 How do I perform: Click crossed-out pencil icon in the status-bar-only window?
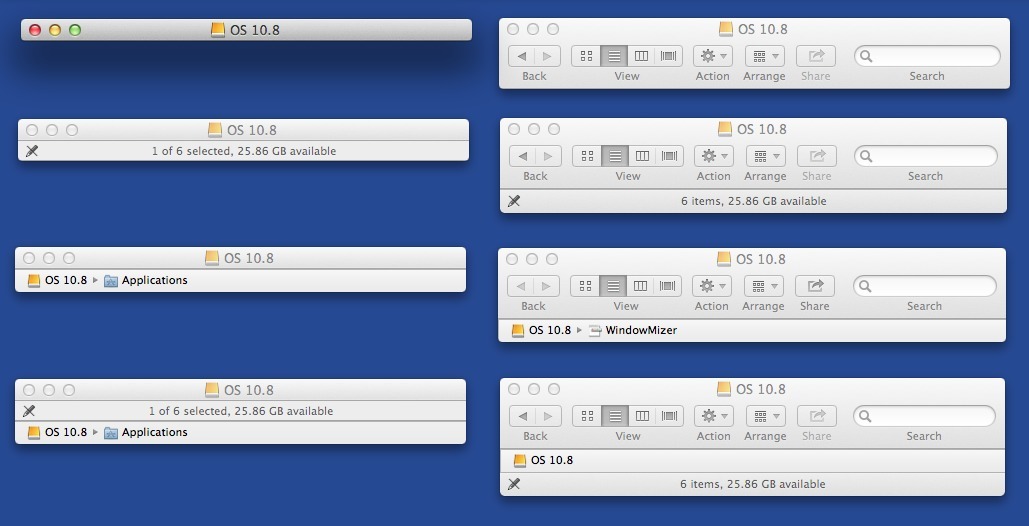(x=31, y=151)
